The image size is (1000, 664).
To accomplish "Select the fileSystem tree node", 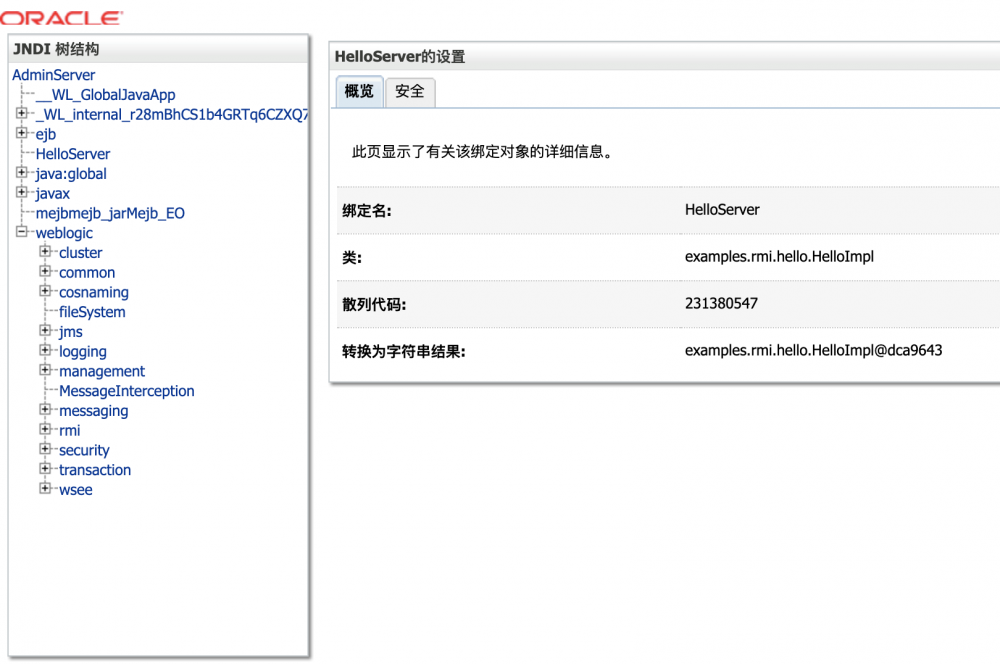I will point(91,311).
